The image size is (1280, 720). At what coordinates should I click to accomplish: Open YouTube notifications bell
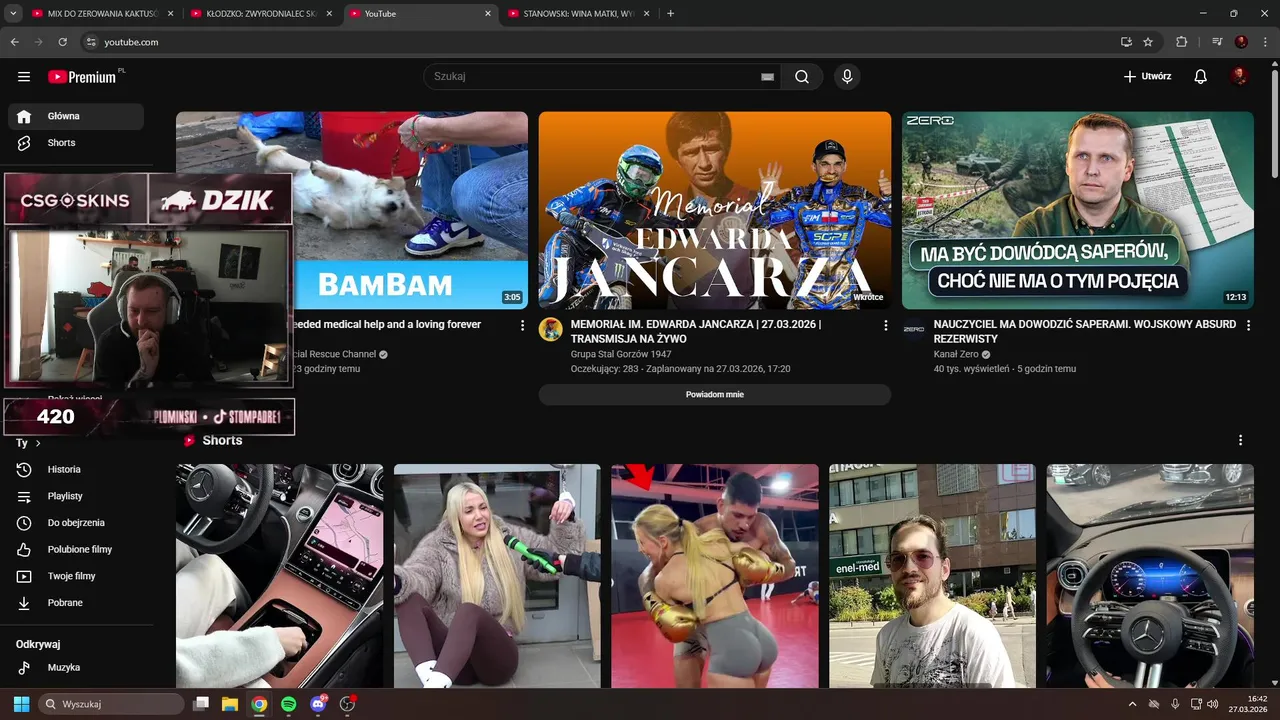click(1201, 77)
